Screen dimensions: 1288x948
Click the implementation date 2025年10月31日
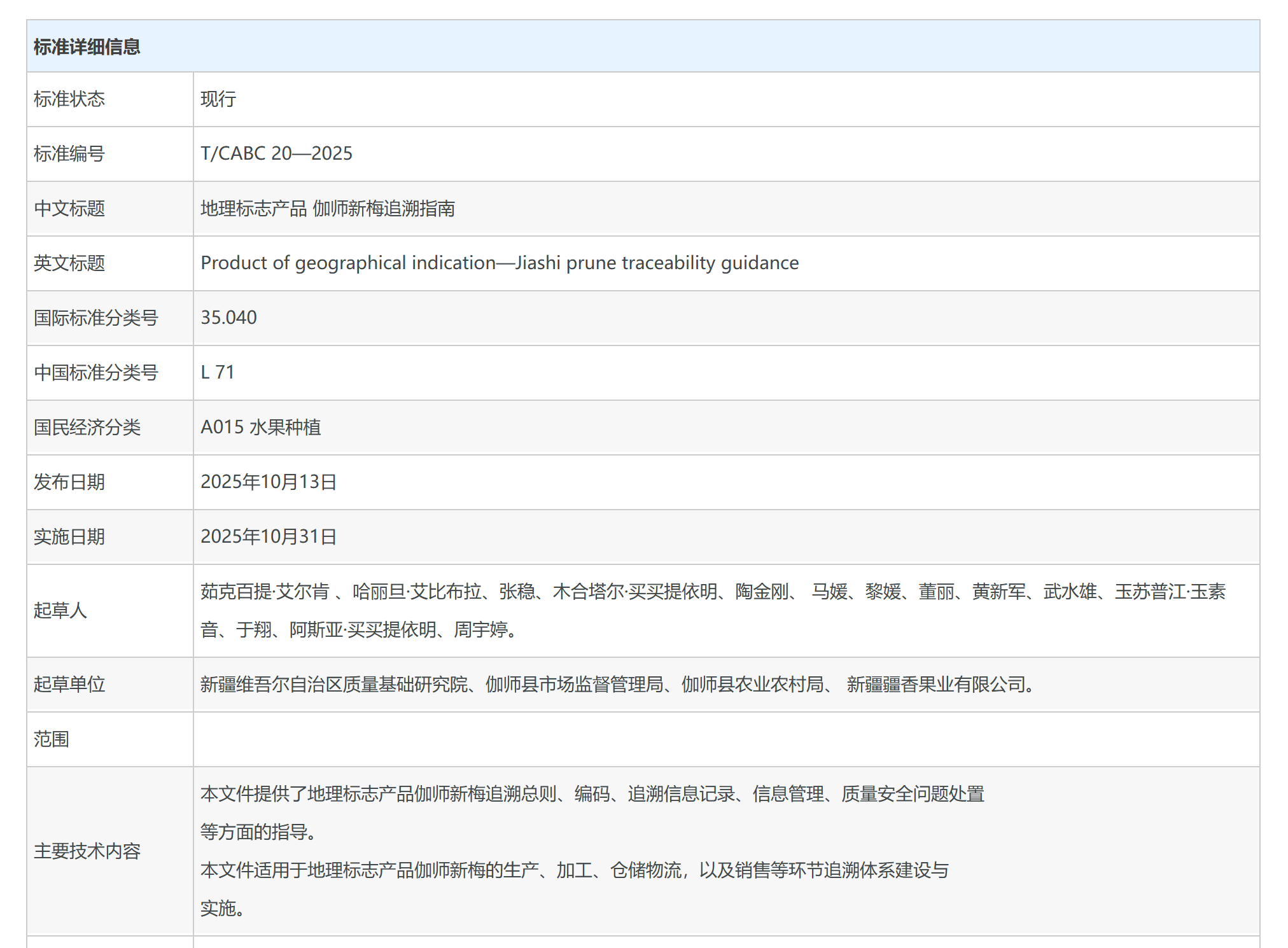tap(268, 536)
